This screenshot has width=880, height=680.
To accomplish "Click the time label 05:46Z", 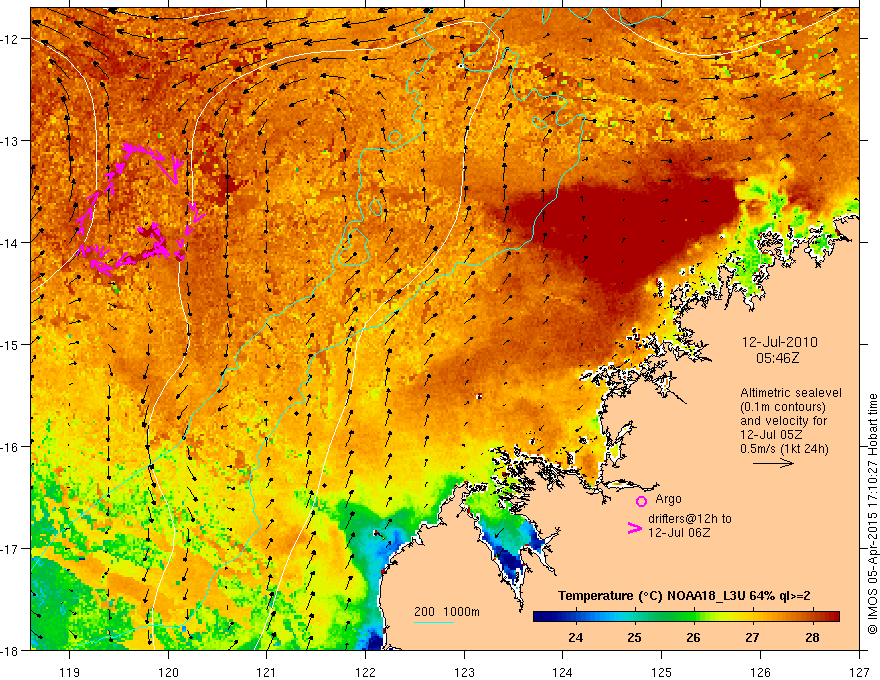I will click(777, 357).
